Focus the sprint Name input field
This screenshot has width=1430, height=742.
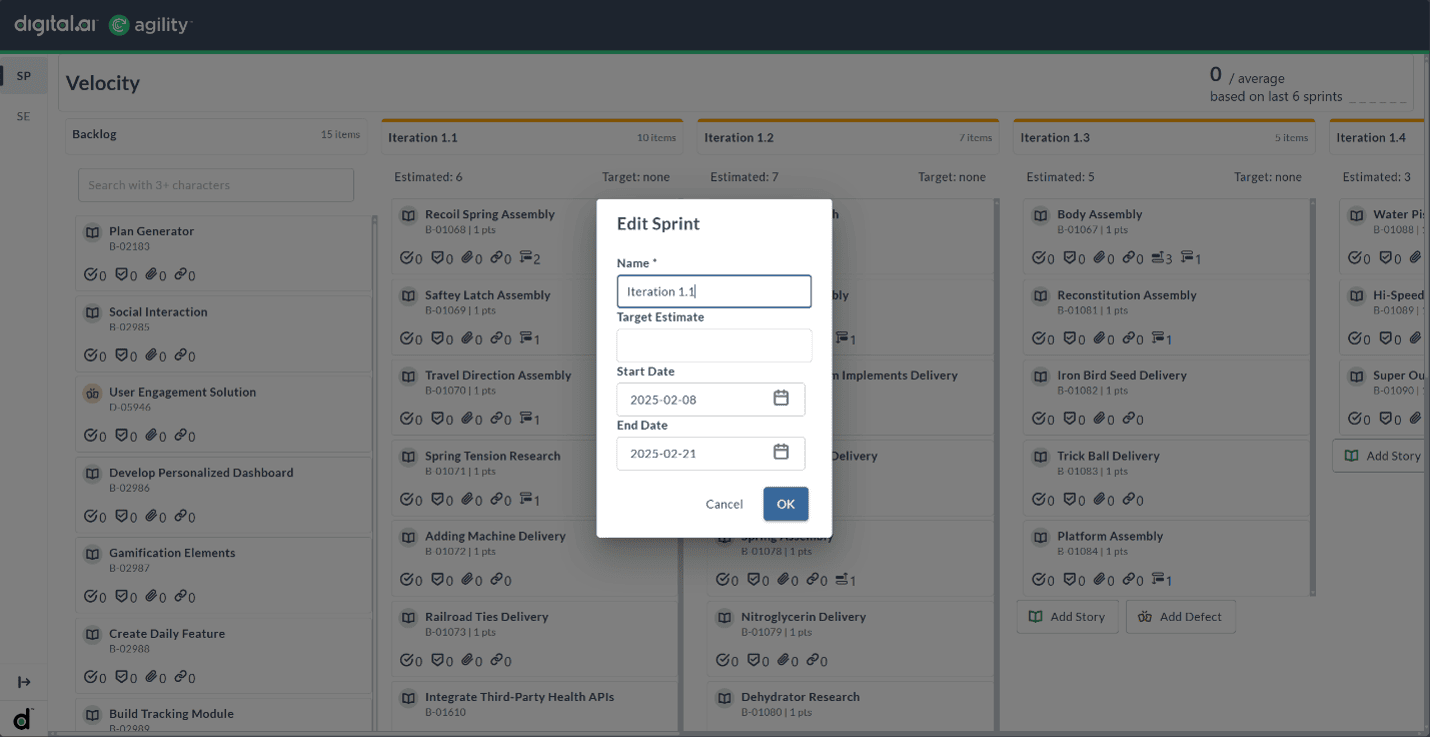click(714, 291)
